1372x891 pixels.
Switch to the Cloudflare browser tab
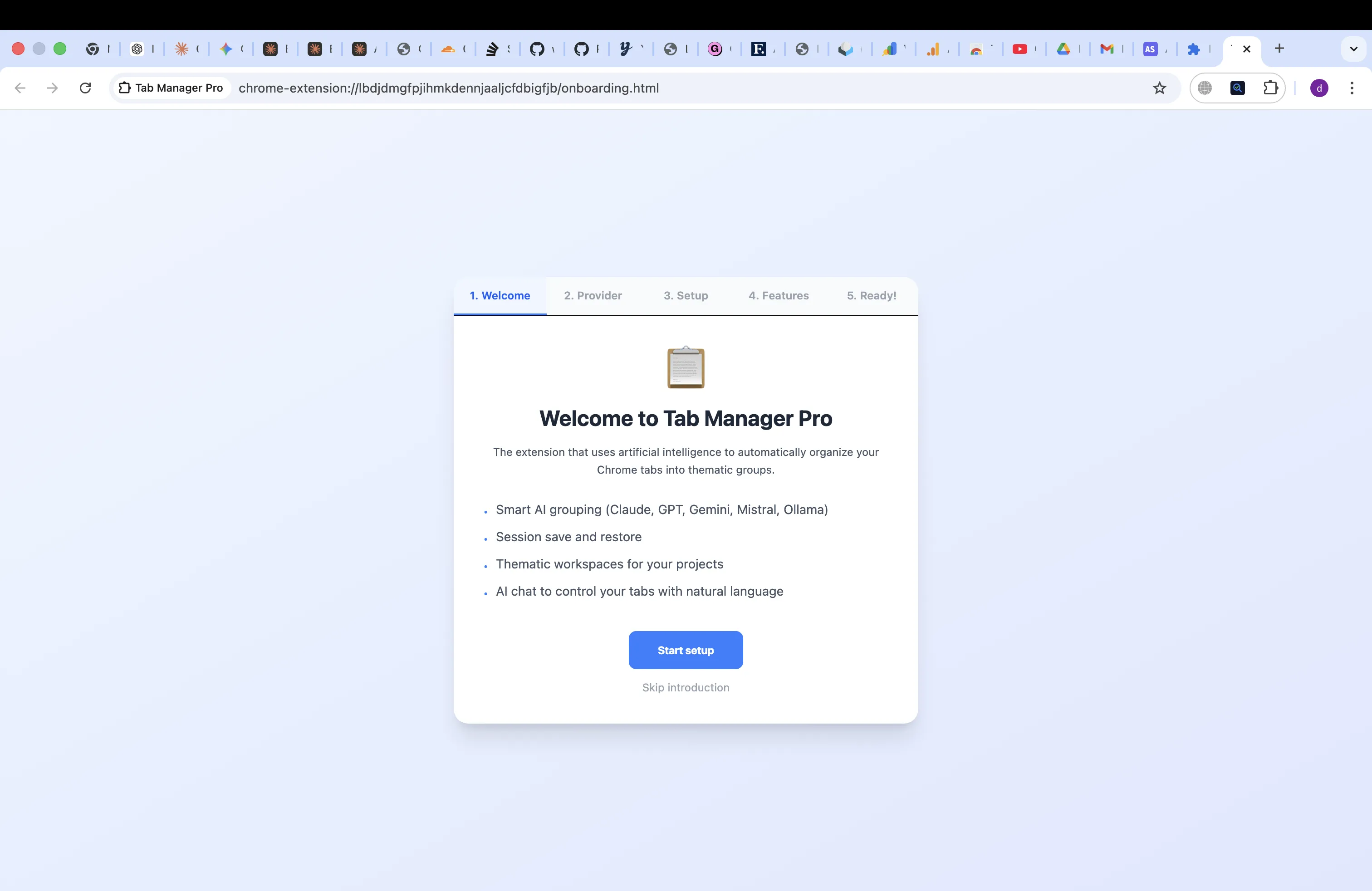(448, 49)
